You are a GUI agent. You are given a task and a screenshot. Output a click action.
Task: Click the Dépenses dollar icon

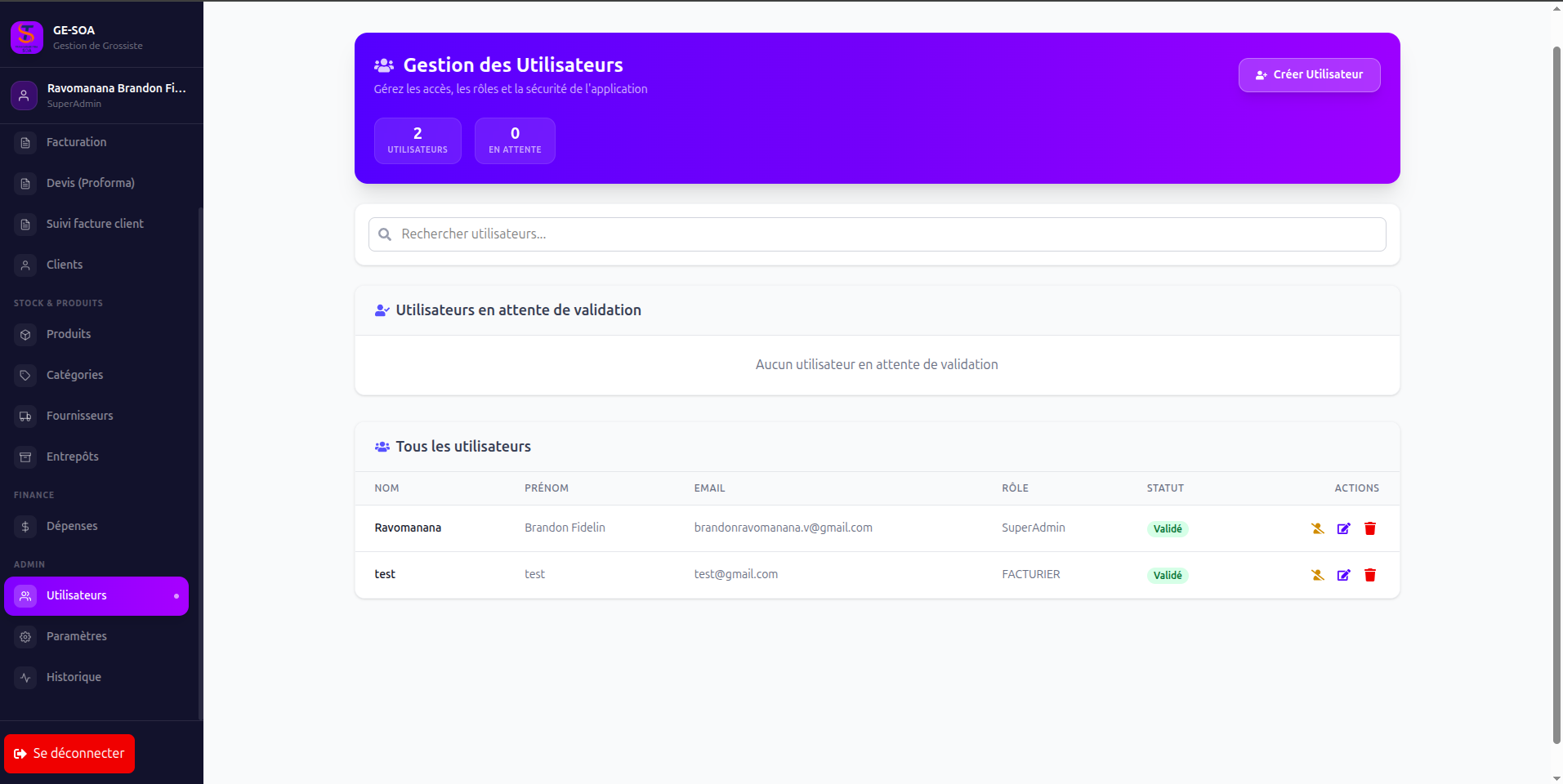coord(25,527)
